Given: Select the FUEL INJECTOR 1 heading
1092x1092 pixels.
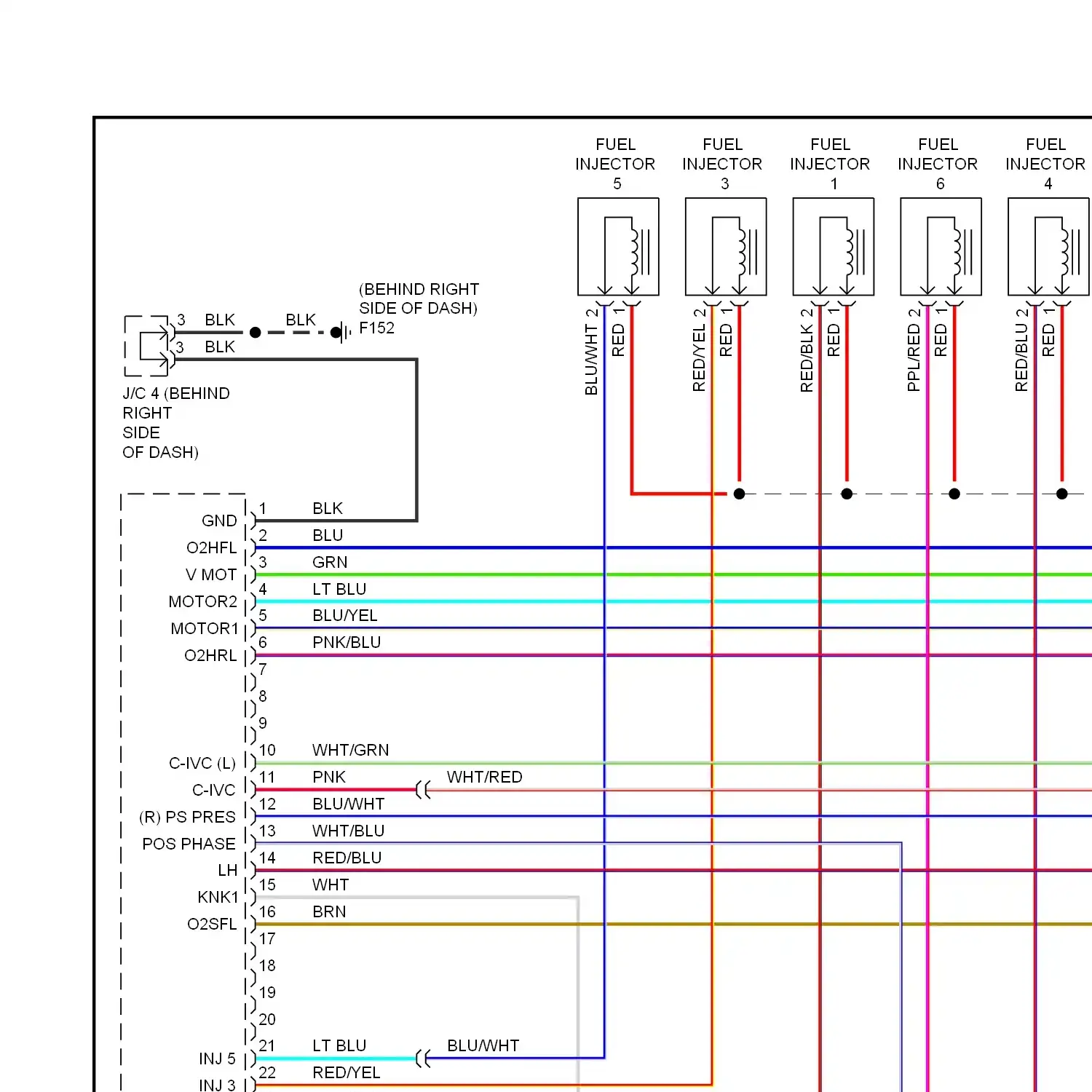Looking at the screenshot, I should 831,164.
